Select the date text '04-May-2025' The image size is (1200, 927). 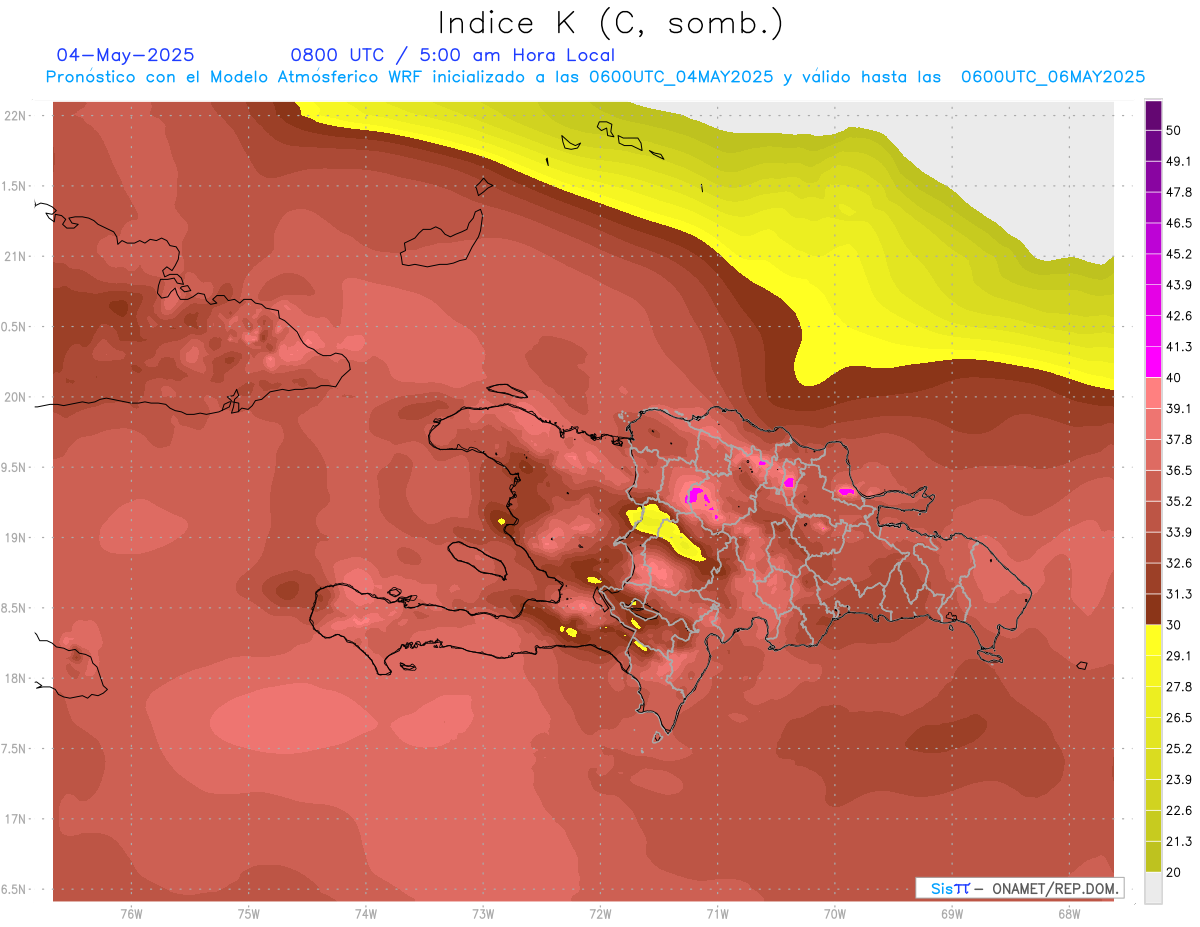point(125,55)
